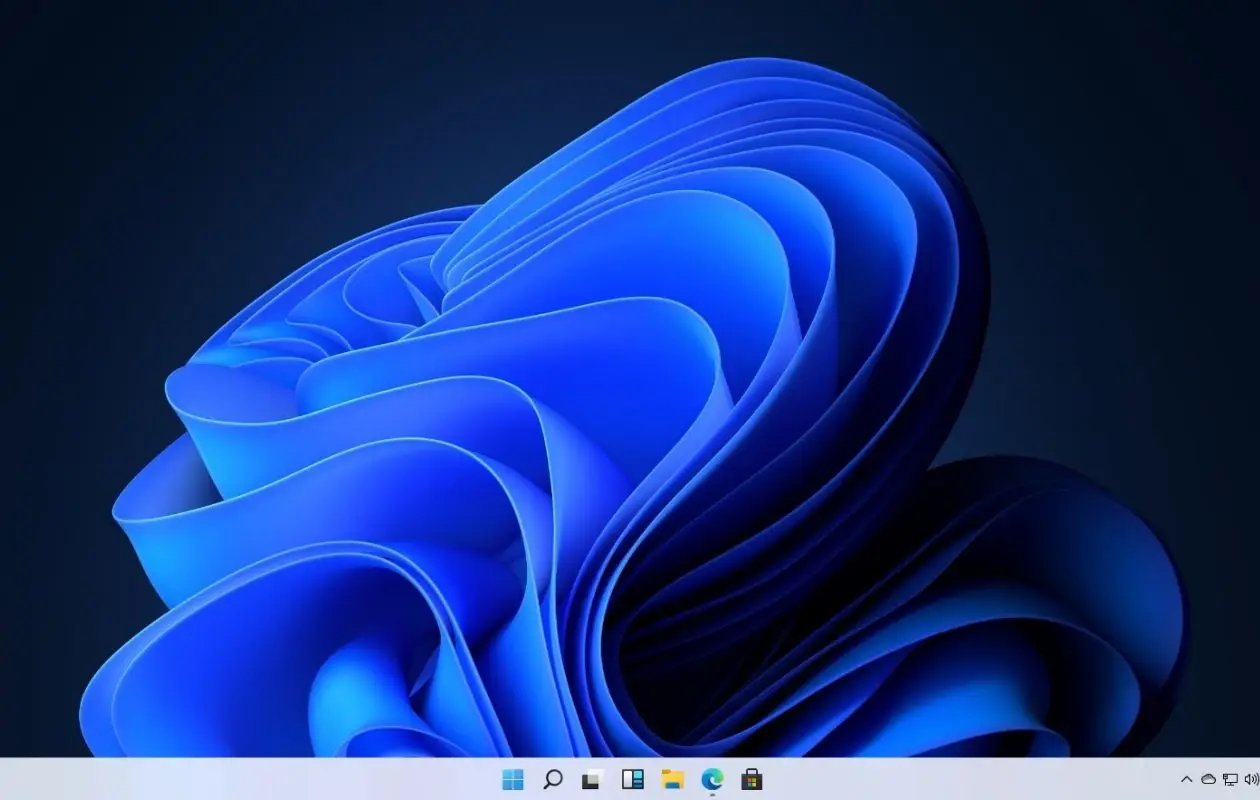The width and height of the screenshot is (1260, 800).
Task: Show the chevron to reveal overflow tray icons
Action: 1187,779
